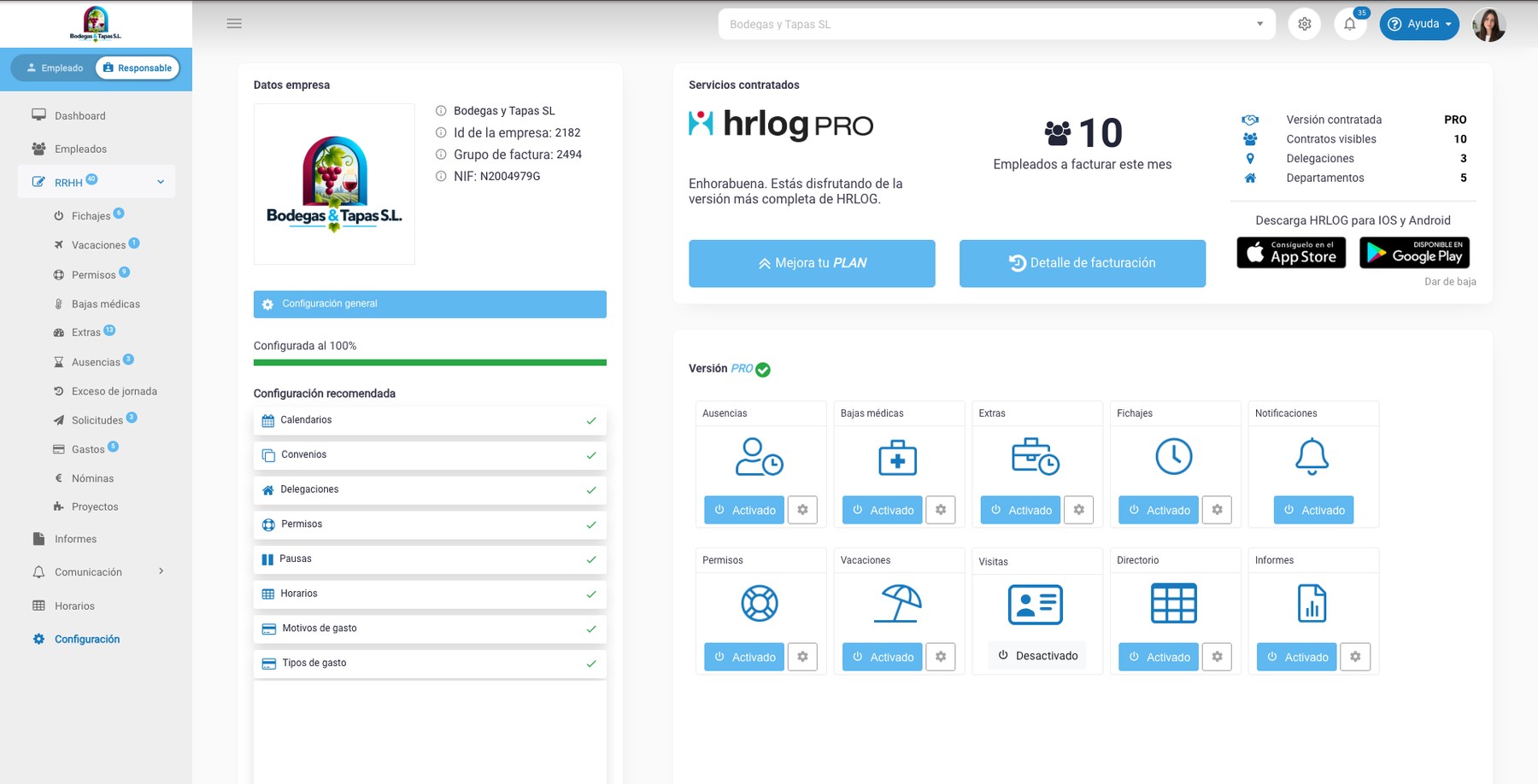Image resolution: width=1538 pixels, height=784 pixels.
Task: Open Nóminas under RRHH
Action: click(92, 478)
